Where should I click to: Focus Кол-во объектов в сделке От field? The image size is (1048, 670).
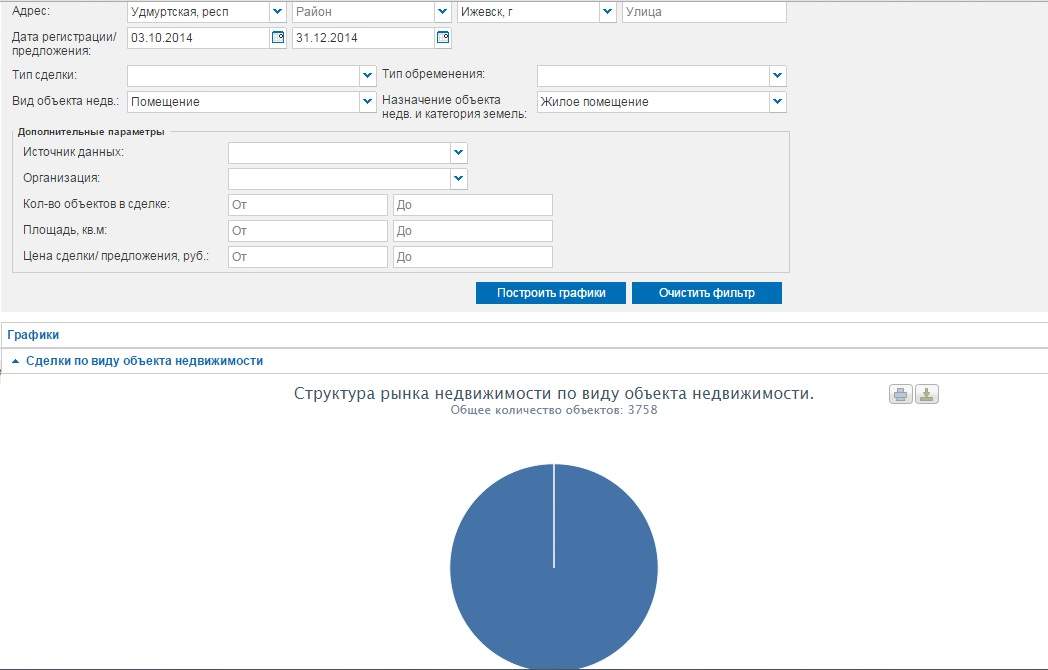click(x=307, y=205)
